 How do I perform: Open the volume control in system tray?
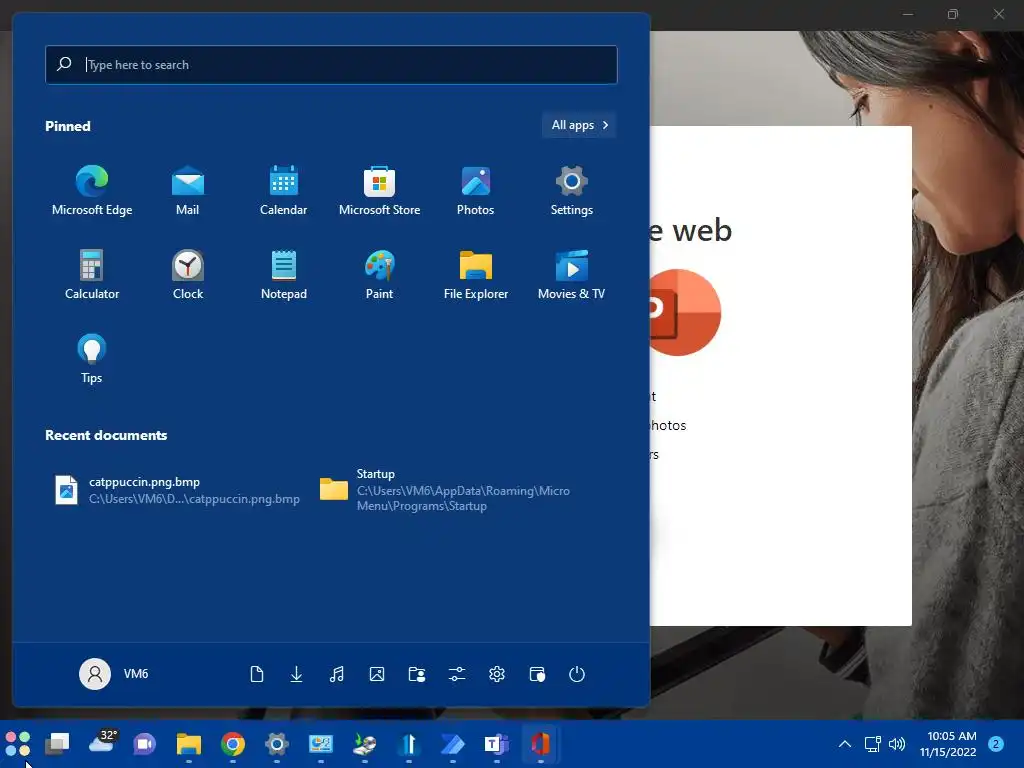click(x=897, y=744)
